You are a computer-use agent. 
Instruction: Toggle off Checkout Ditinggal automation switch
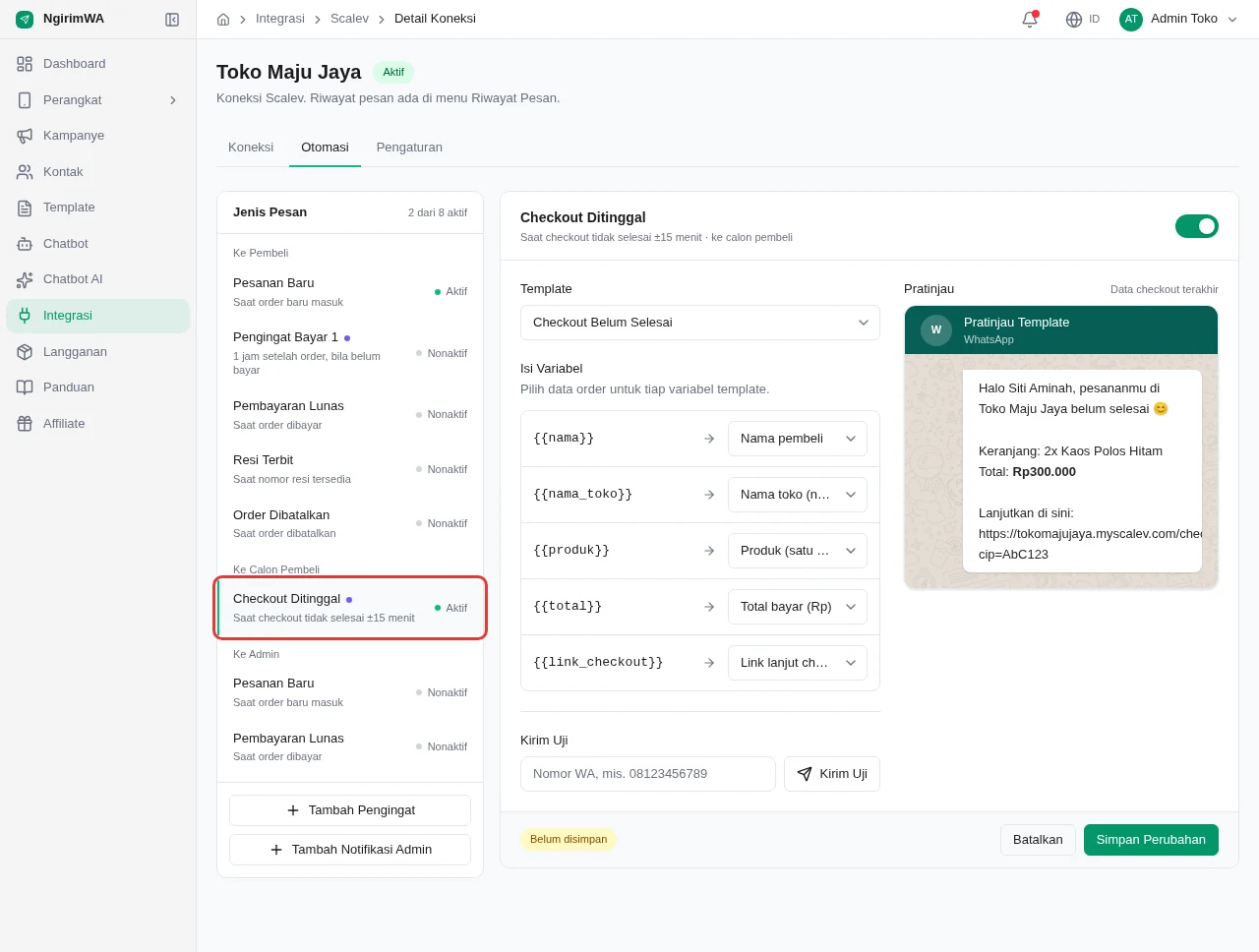[x=1196, y=226]
